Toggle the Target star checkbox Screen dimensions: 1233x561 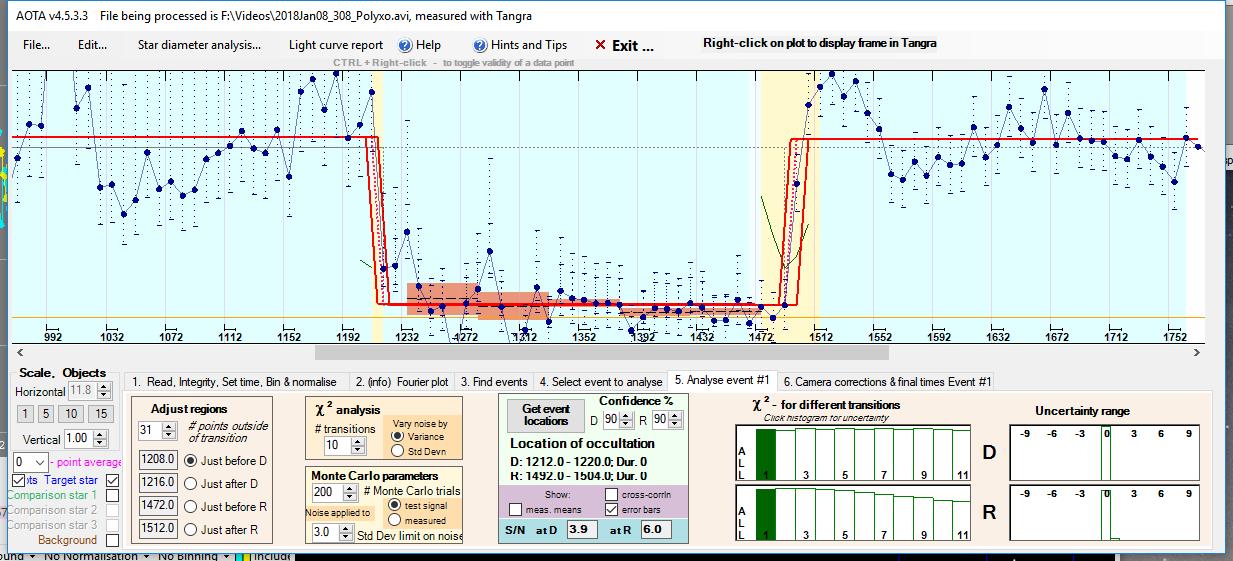coord(113,481)
